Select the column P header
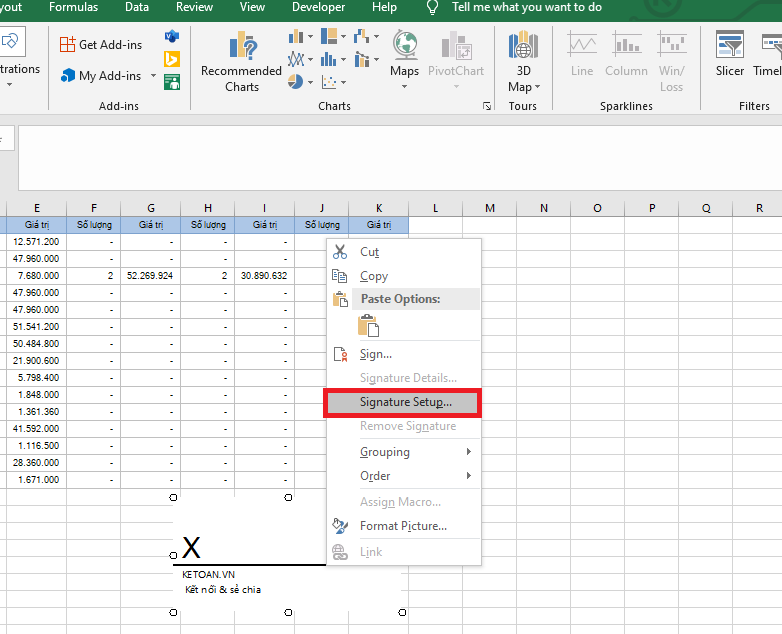 point(651,208)
